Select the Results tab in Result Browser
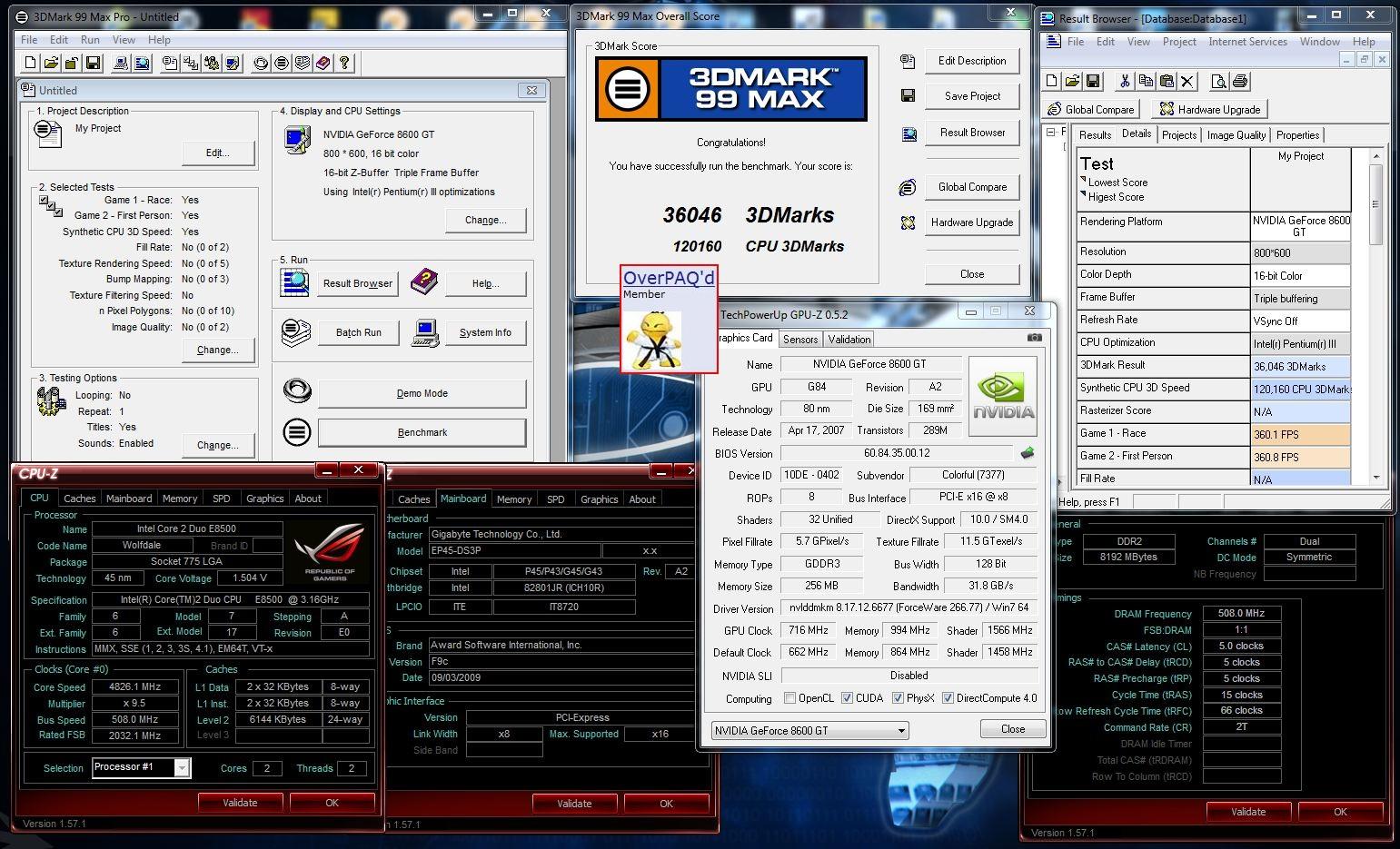The image size is (1400, 849). point(1095,135)
